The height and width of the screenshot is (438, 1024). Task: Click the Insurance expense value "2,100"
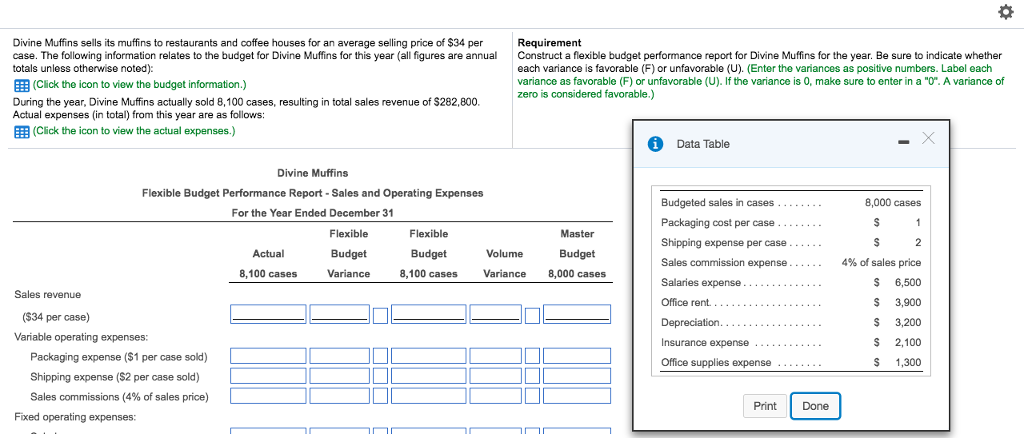tap(908, 343)
